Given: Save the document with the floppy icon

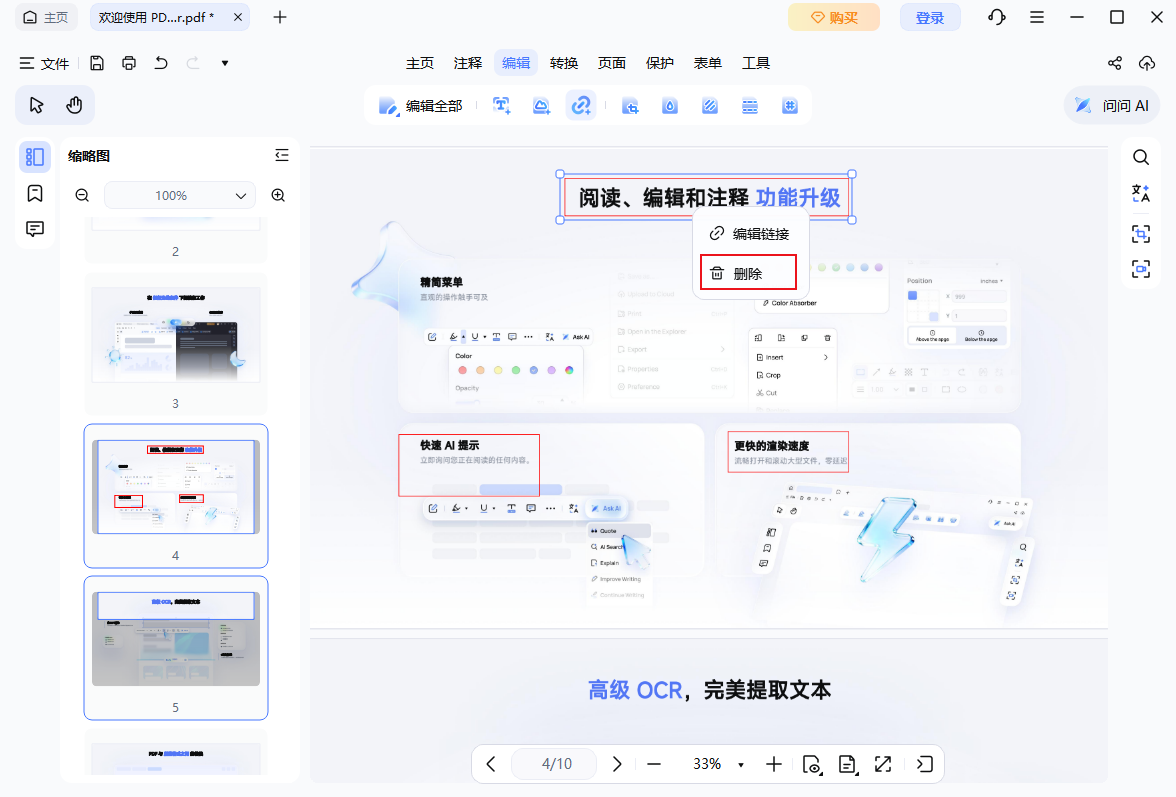Looking at the screenshot, I should point(97,63).
